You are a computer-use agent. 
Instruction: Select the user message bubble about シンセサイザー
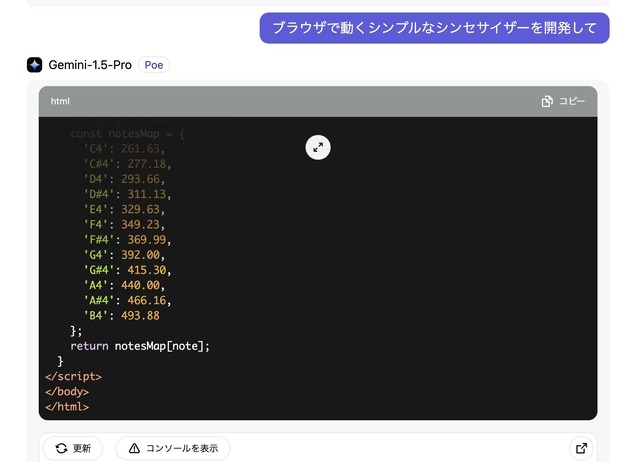435,28
